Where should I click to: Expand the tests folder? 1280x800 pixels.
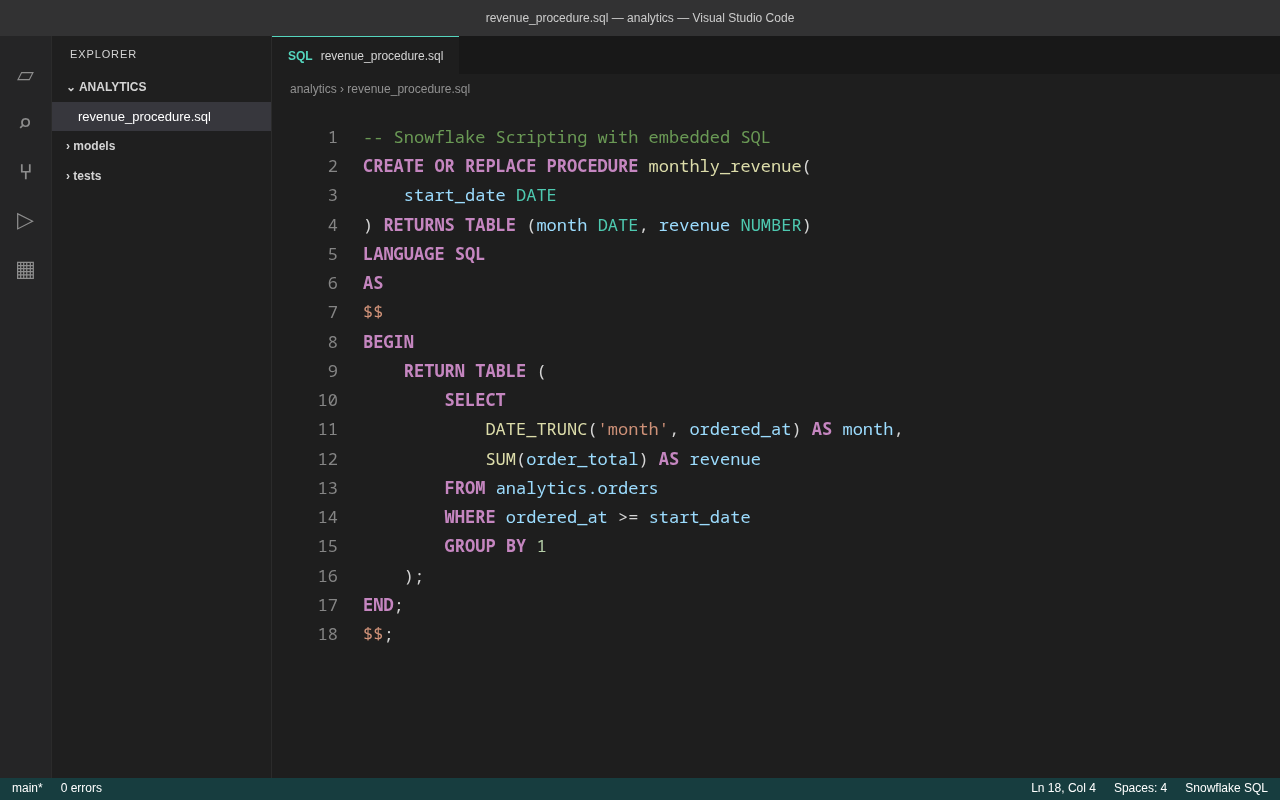[x=161, y=176]
